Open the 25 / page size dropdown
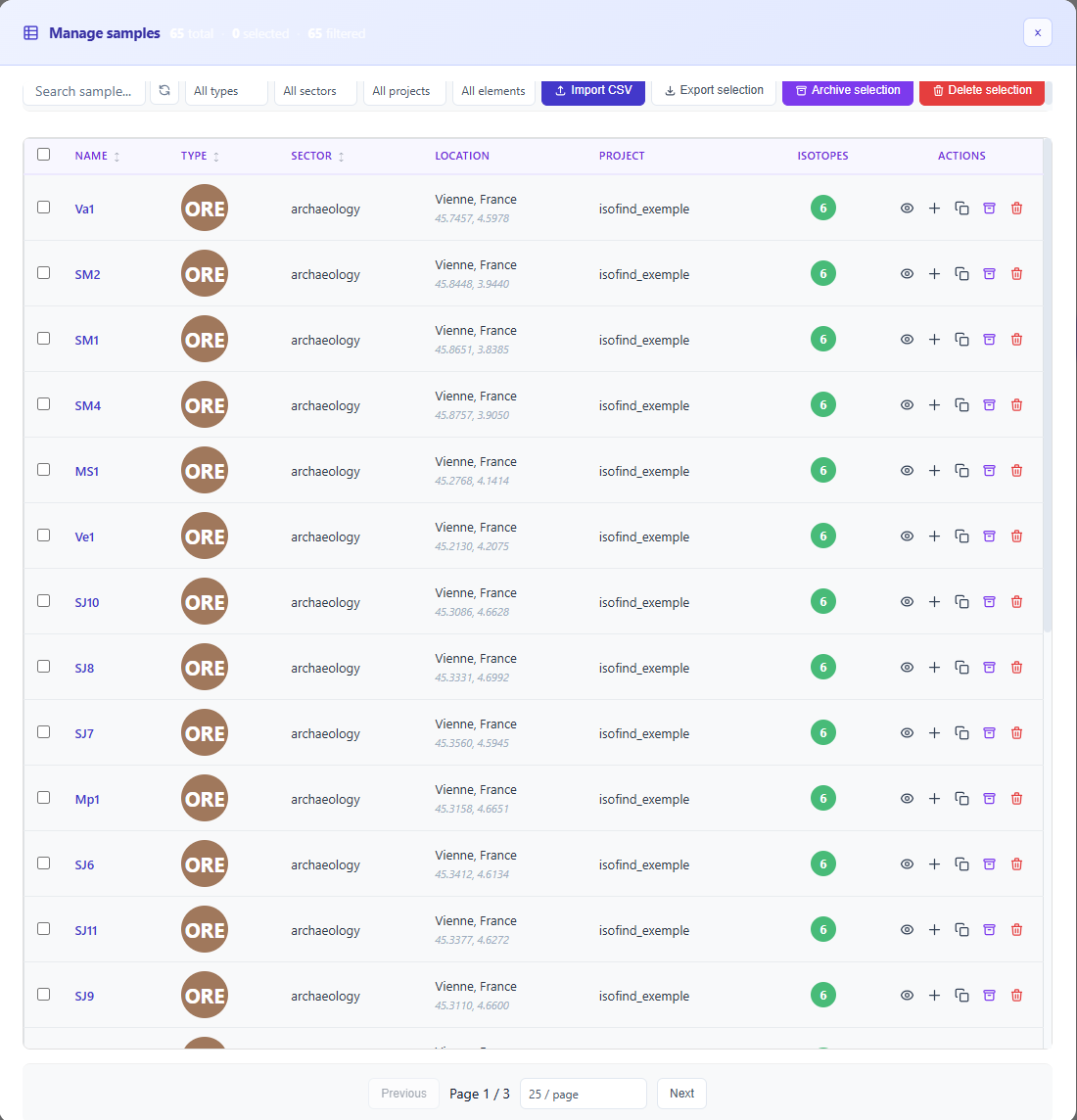Image resolution: width=1077 pixels, height=1120 pixels. [583, 1094]
